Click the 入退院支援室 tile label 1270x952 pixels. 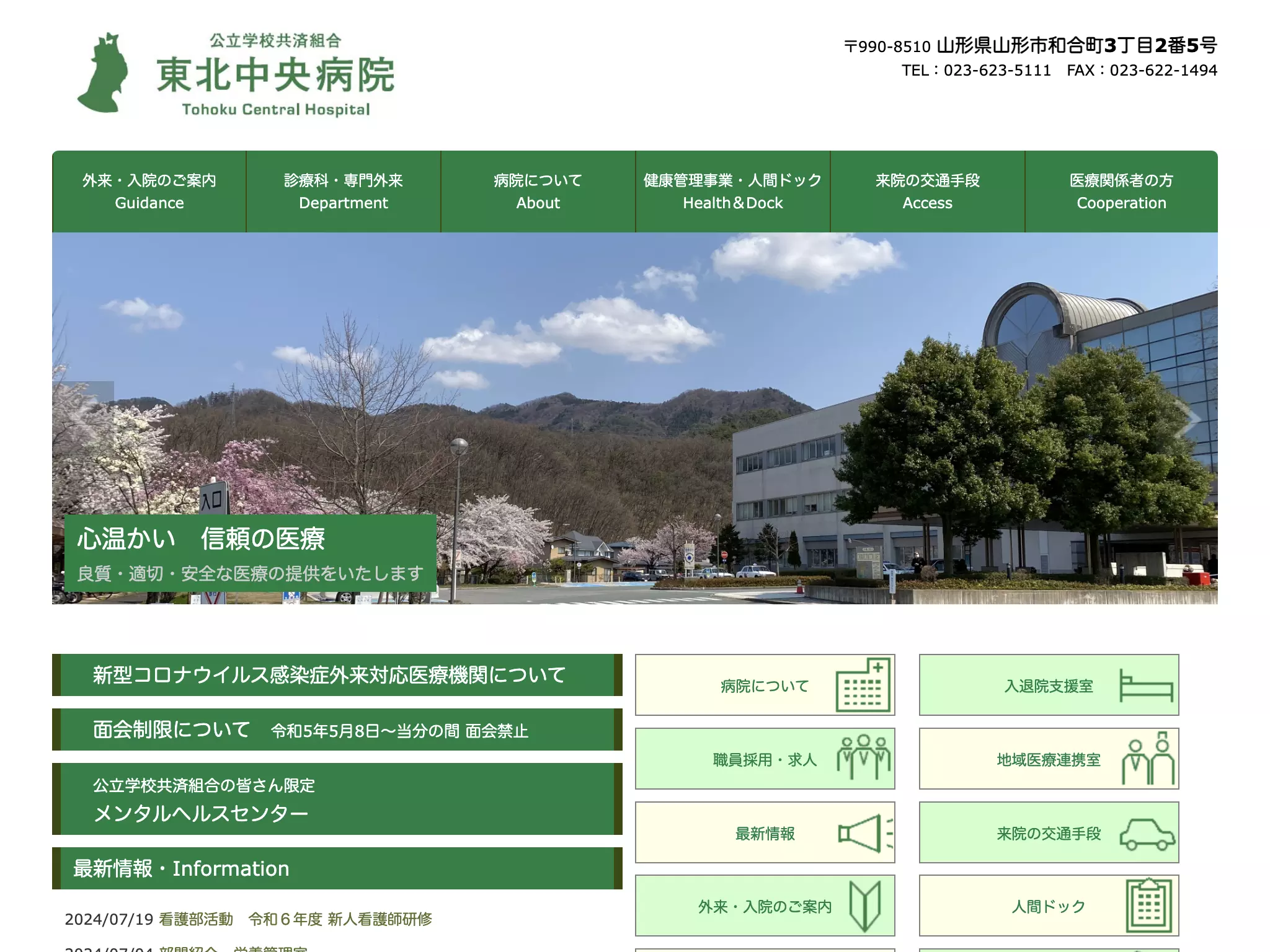(x=1049, y=686)
